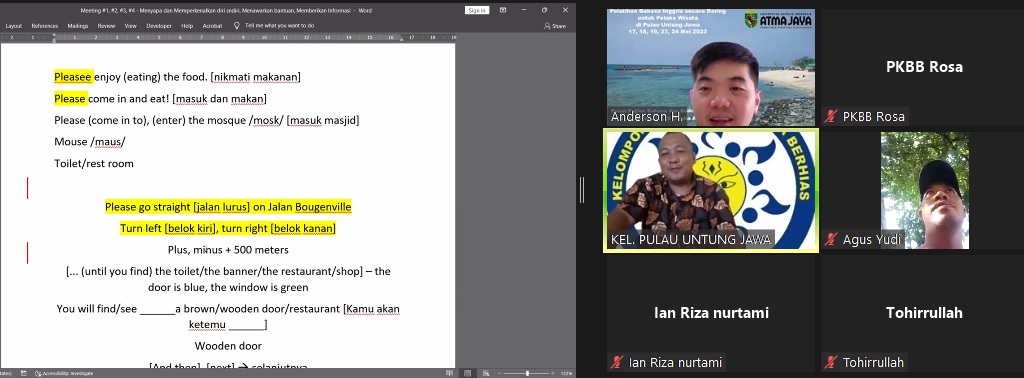Click the zoom slider handle

528,373
